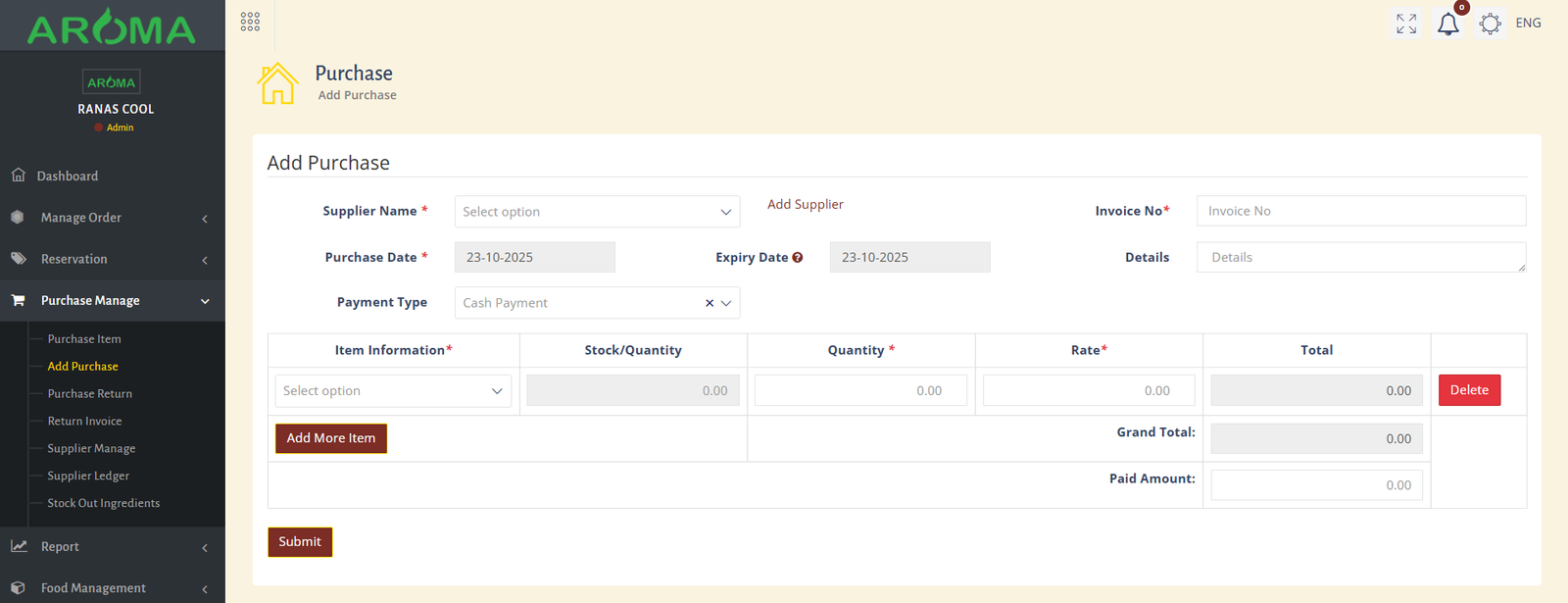
Task: Click the home icon beside Purchase title
Action: (x=277, y=83)
